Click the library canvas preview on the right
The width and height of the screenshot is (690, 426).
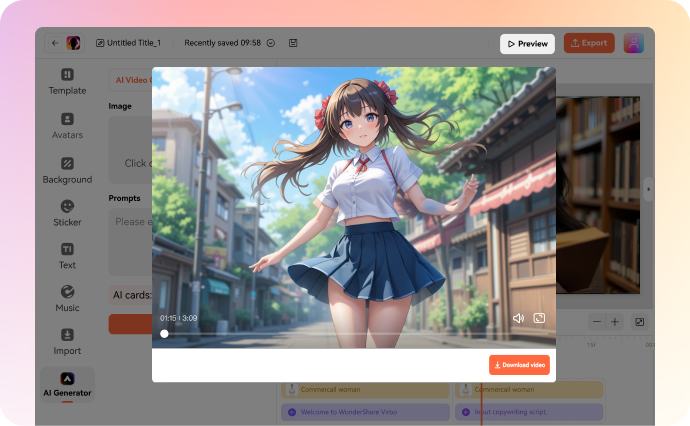(598, 195)
